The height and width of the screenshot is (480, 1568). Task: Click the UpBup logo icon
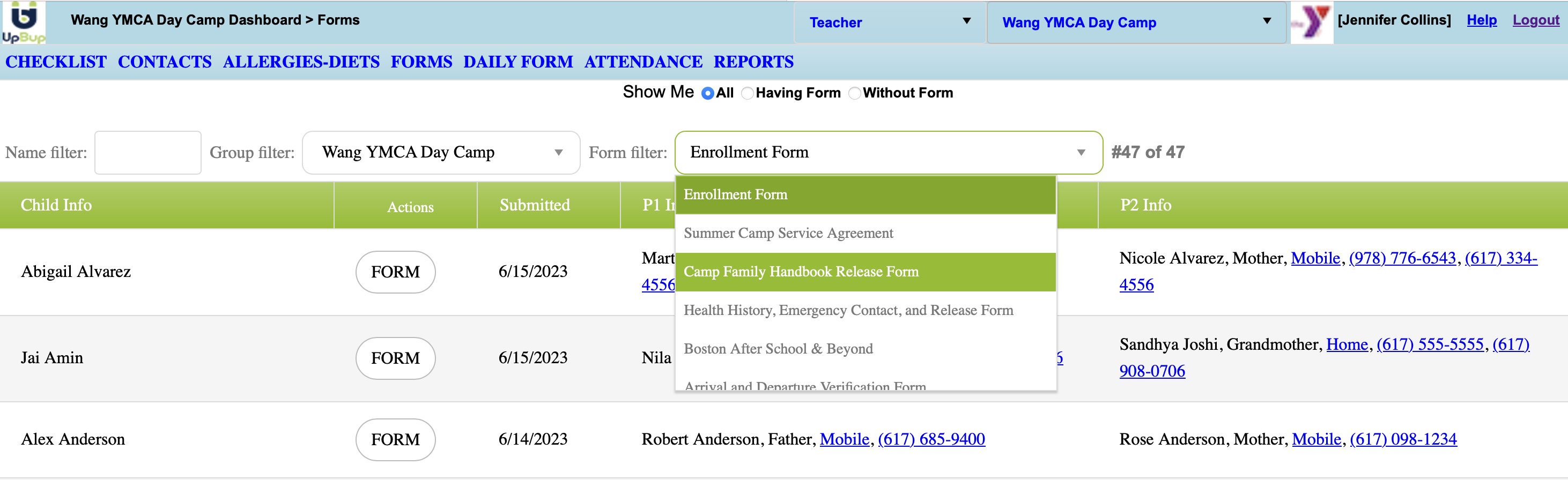pyautogui.click(x=24, y=22)
